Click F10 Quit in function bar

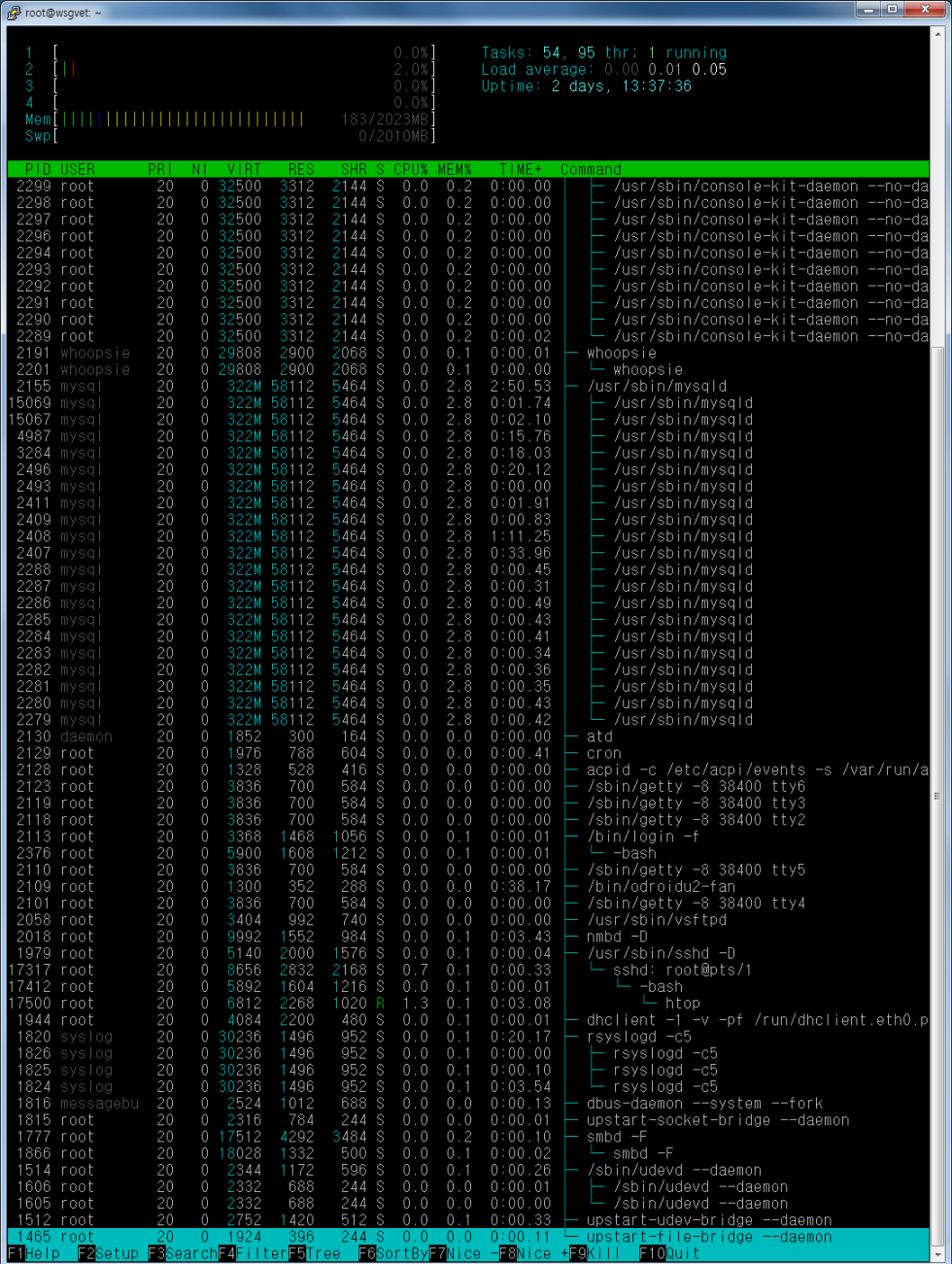click(669, 1253)
